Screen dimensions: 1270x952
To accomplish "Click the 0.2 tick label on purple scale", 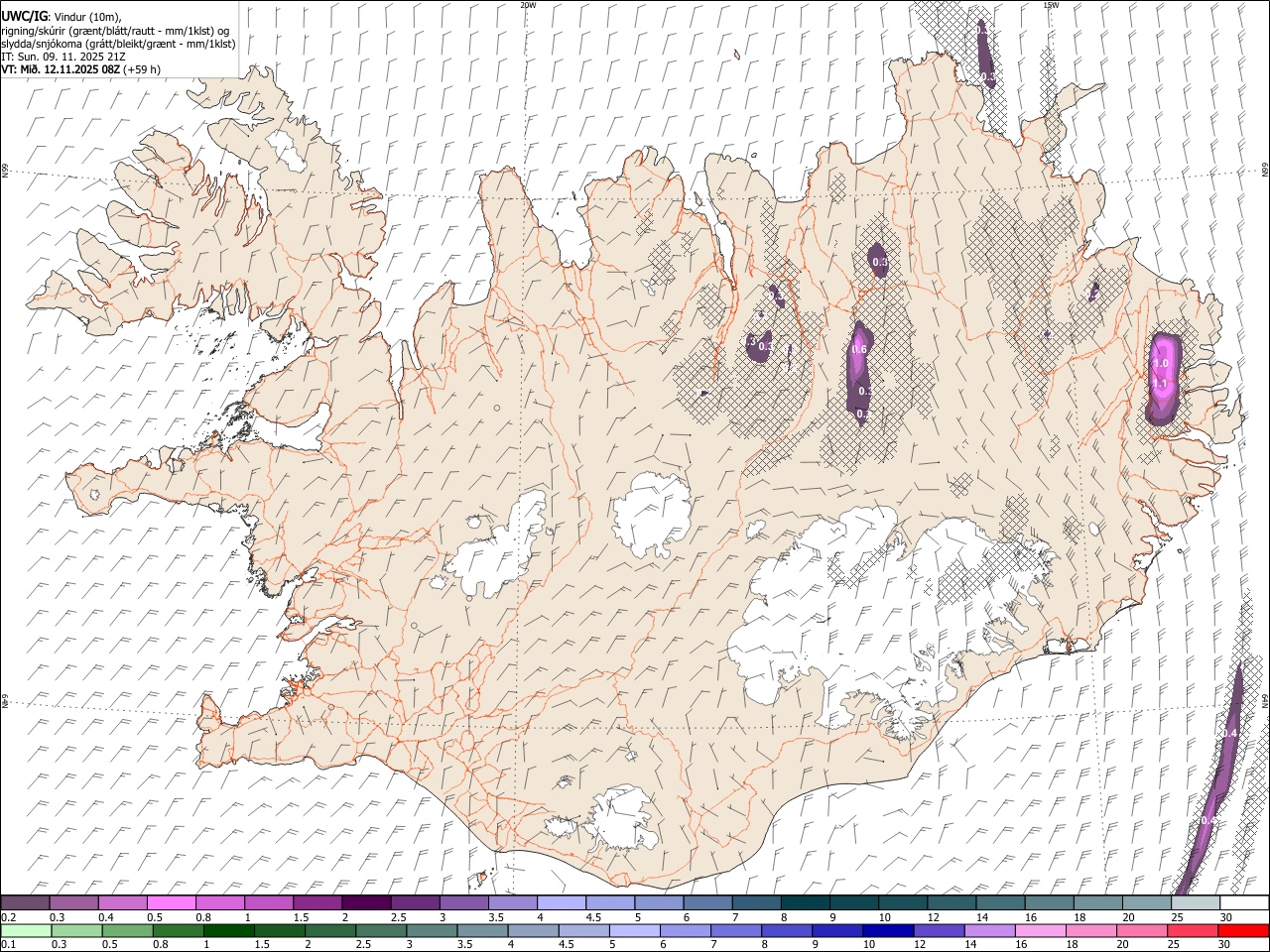I will coord(8,917).
